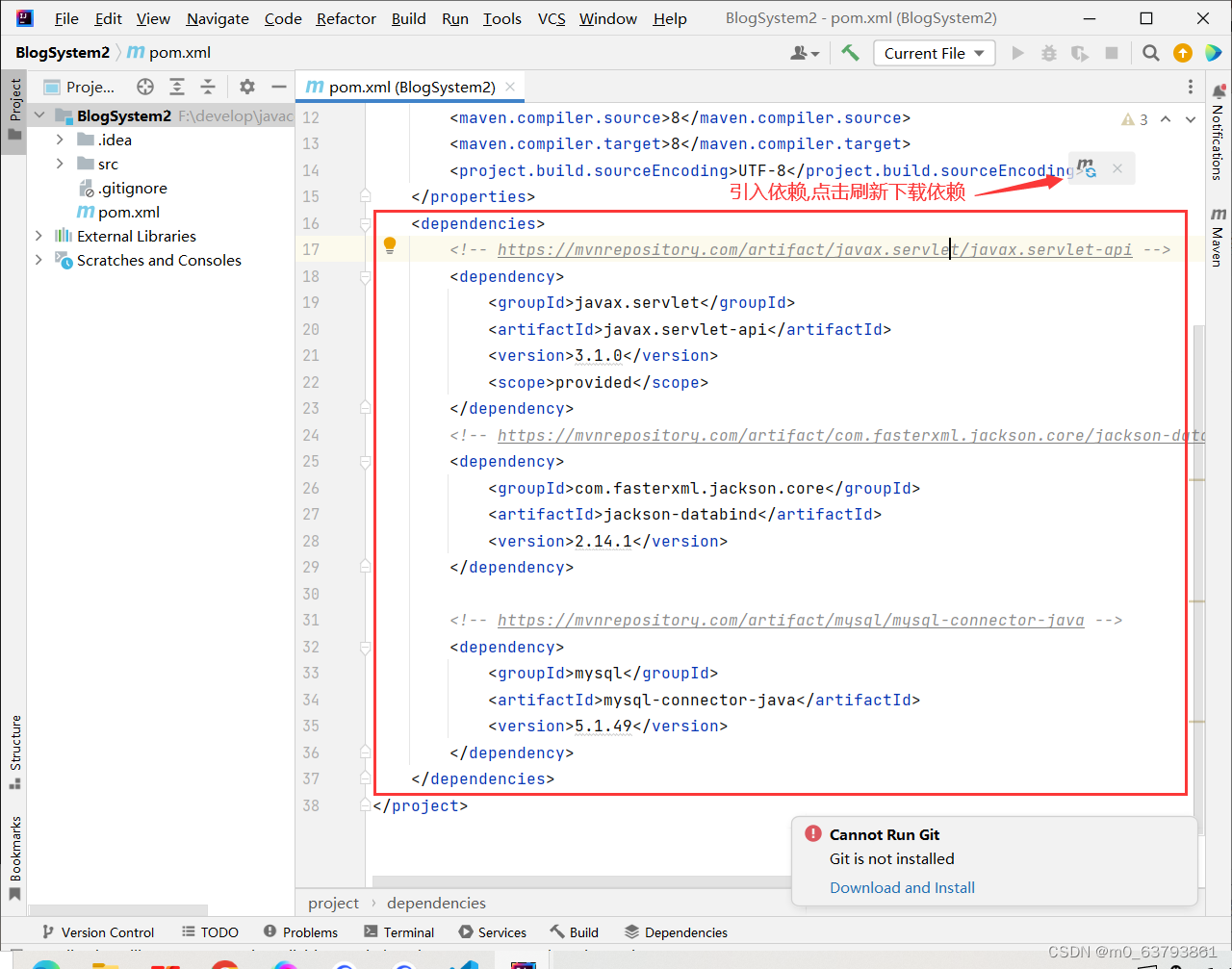The image size is (1232, 969).
Task: Click the Debug bug icon in toolbar
Action: (1049, 53)
